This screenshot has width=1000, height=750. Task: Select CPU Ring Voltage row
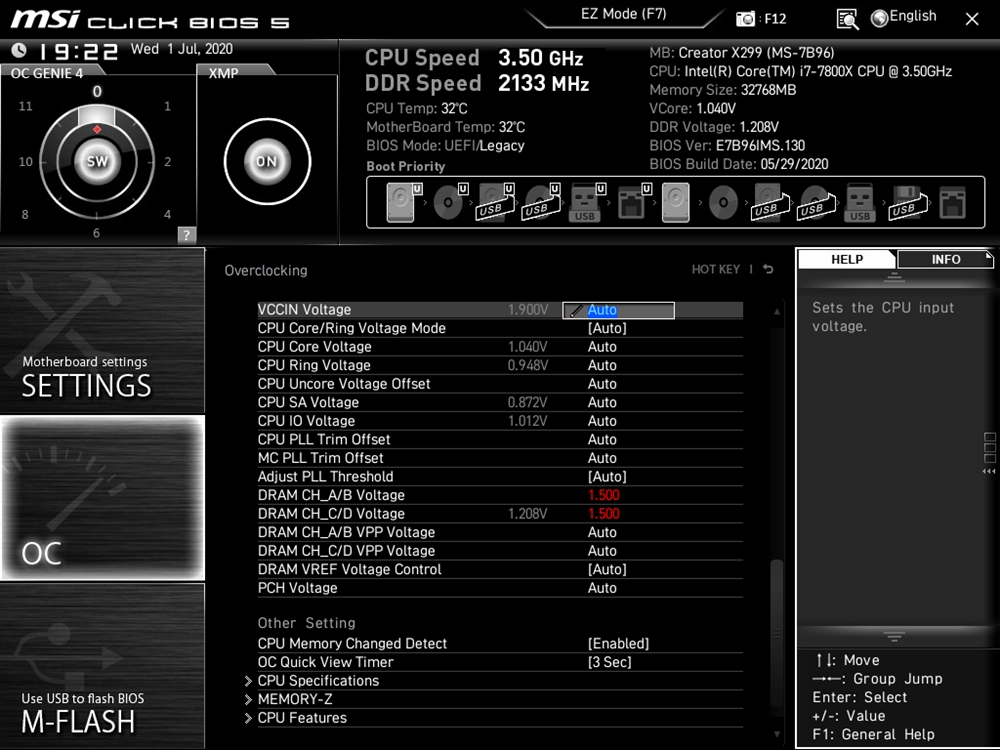tap(500, 365)
